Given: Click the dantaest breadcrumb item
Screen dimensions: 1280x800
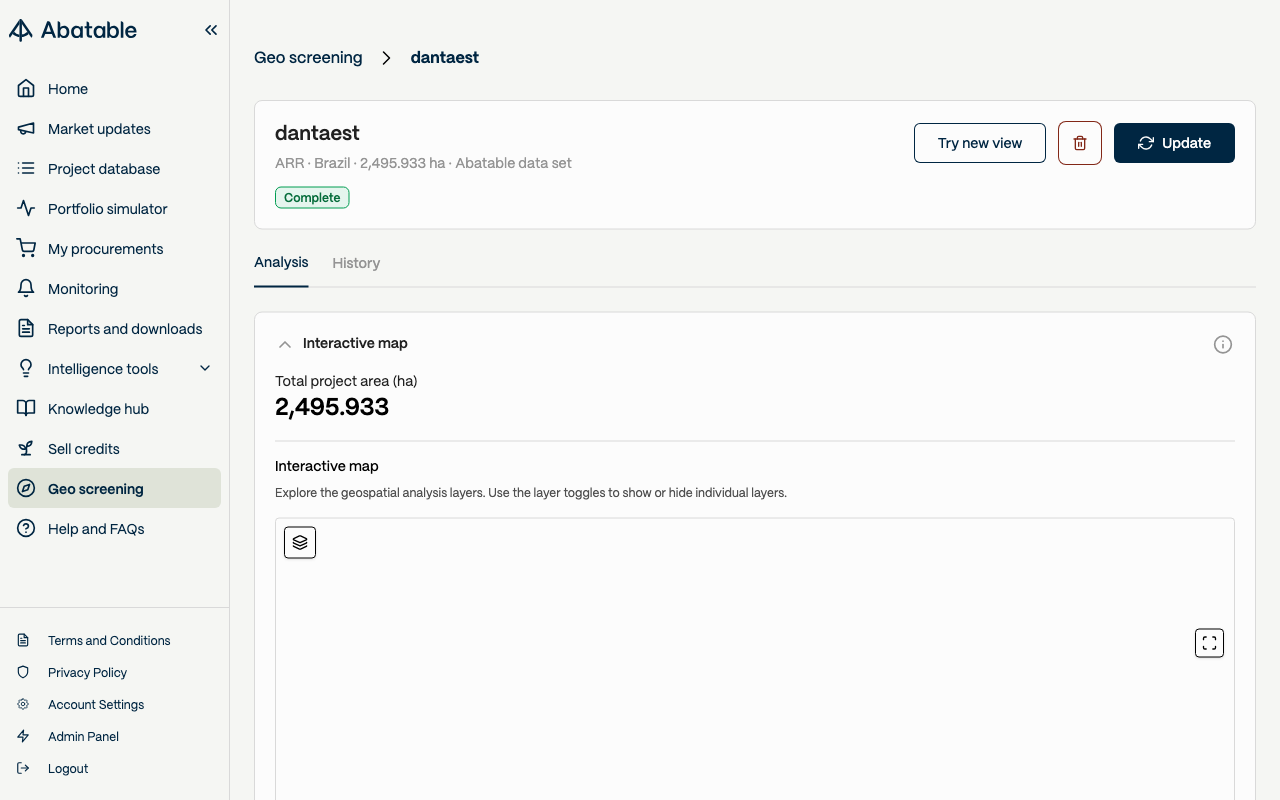Looking at the screenshot, I should pyautogui.click(x=444, y=58).
